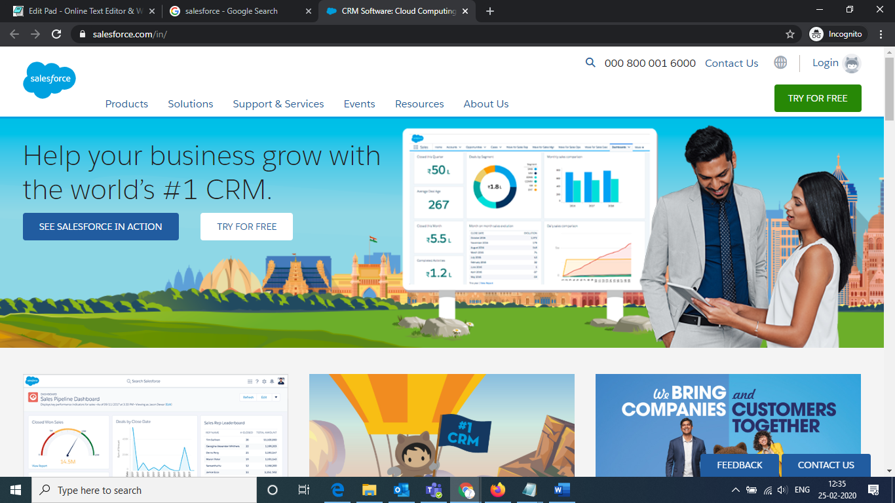Open the #1 CRM balloon thumbnail
The width and height of the screenshot is (895, 503).
[x=442, y=425]
